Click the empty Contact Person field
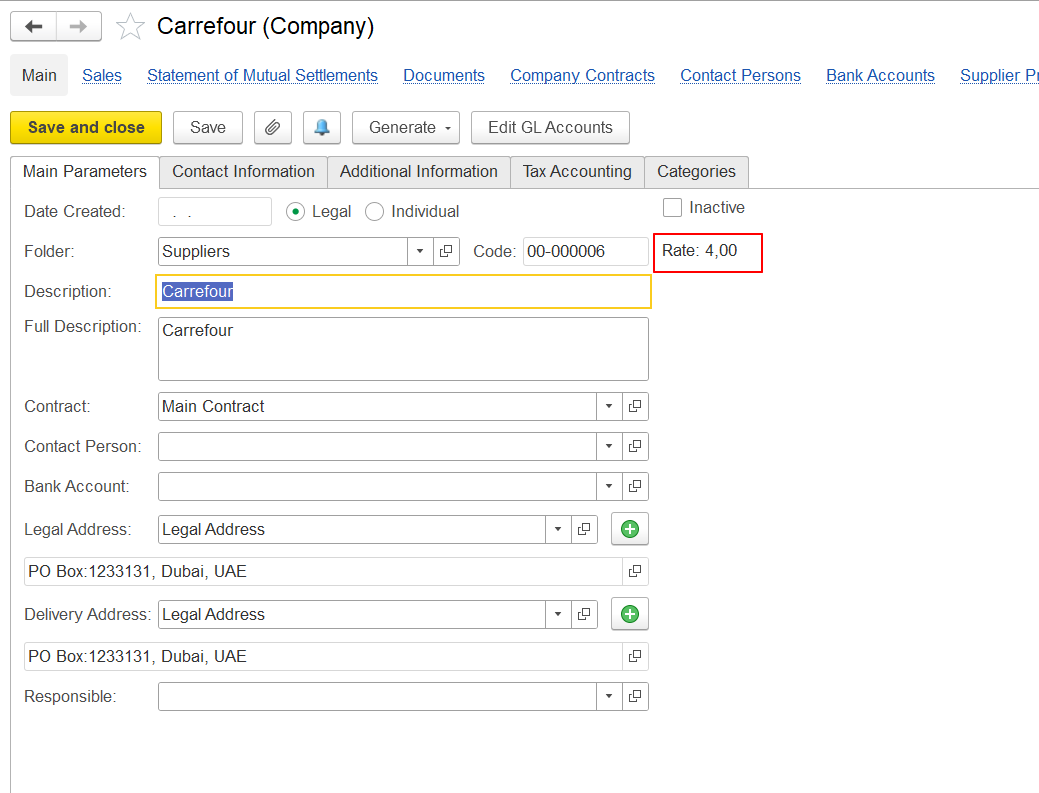Screen dimensions: 1039x793 [x=378, y=446]
